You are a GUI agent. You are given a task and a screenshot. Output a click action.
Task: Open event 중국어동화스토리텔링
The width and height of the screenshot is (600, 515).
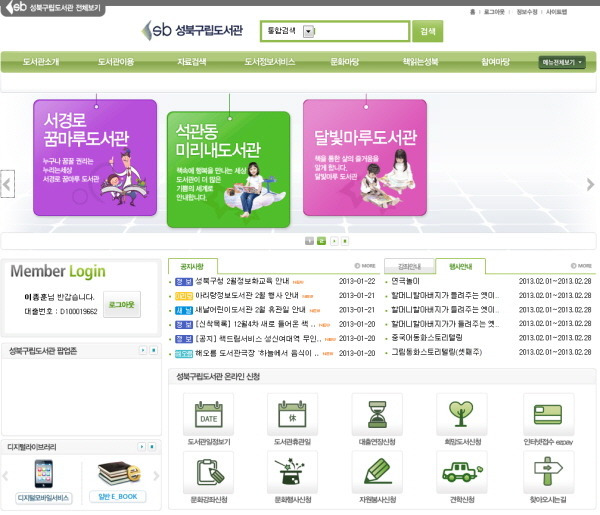pyautogui.click(x=427, y=337)
